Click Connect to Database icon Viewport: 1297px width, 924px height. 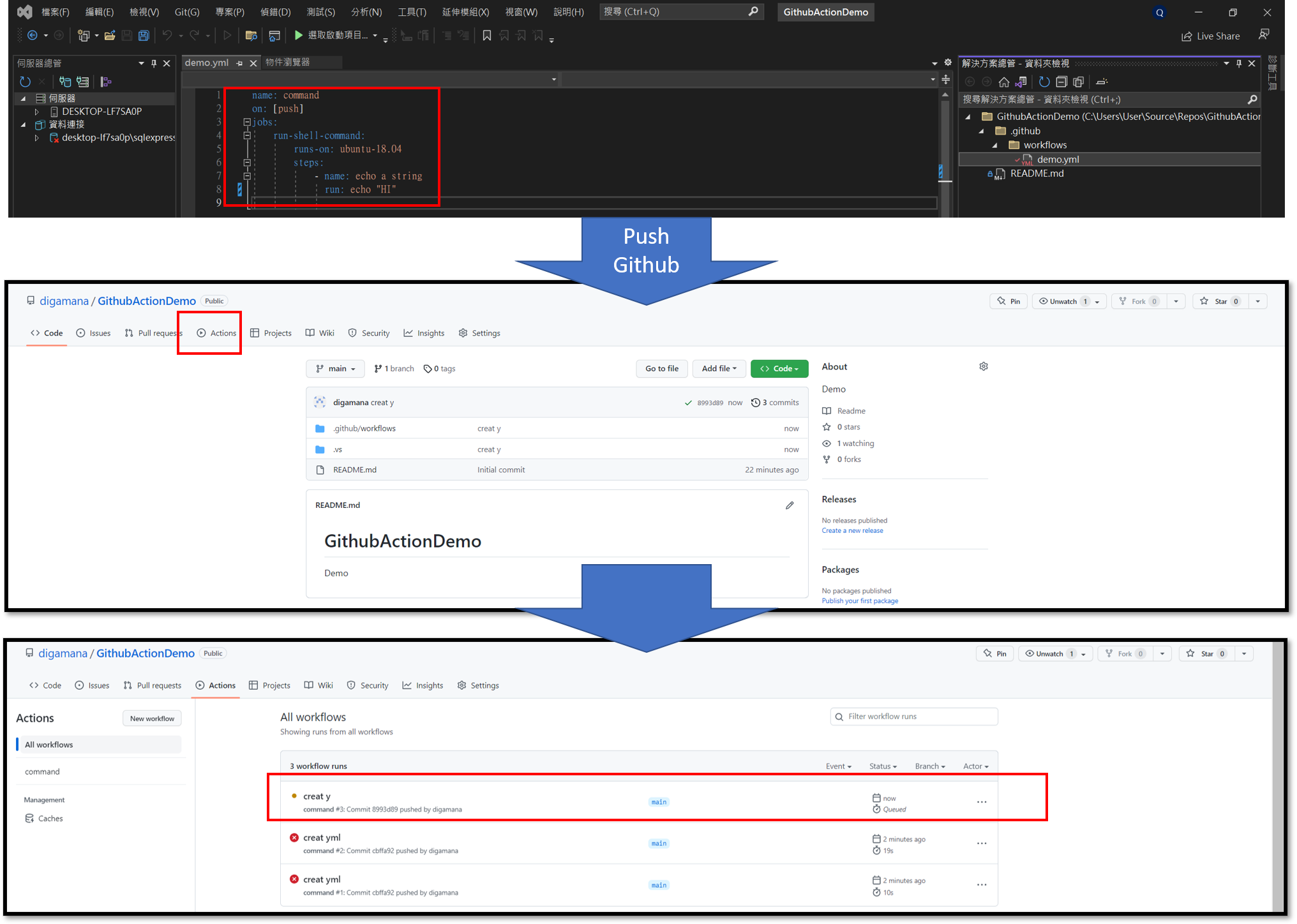[x=65, y=82]
